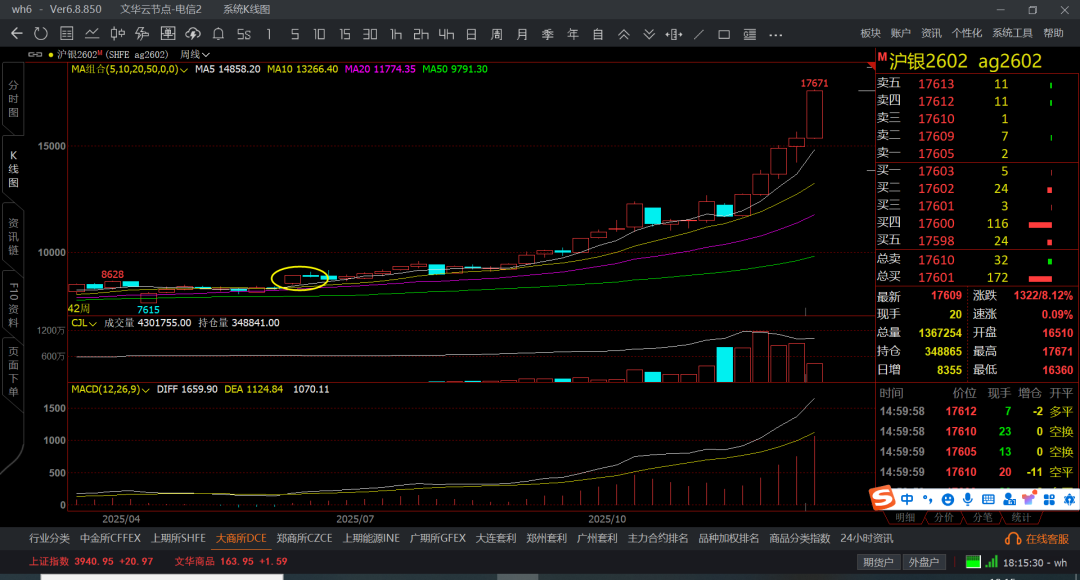Viewport: 1080px width, 580px height.
Task: Toggle the chart link chain icon
Action: pyautogui.click(x=36, y=54)
